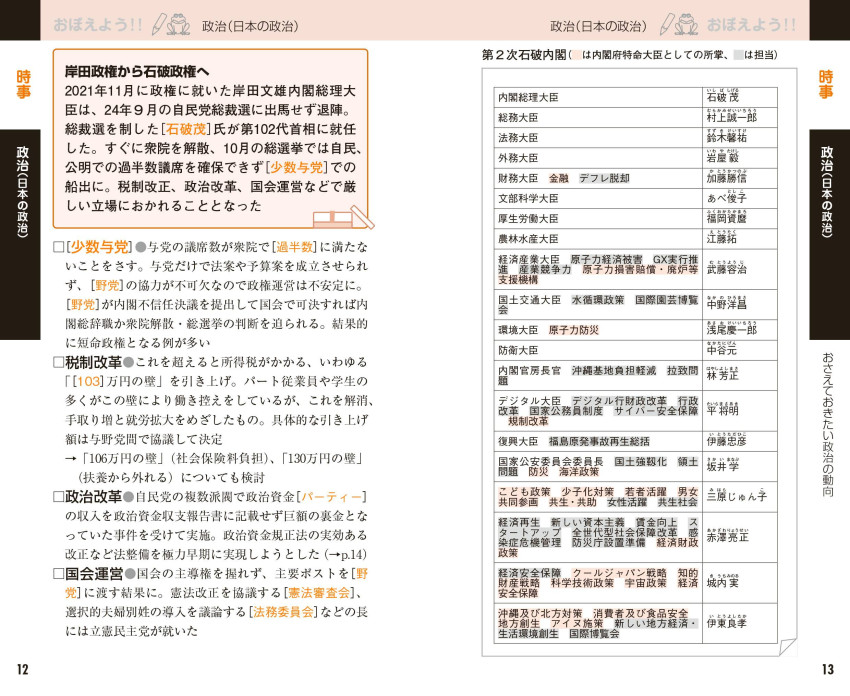Image resolution: width=850 pixels, height=696 pixels.
Task: Click the highlighted [少数与党] inside the orange box
Action: (x=295, y=167)
